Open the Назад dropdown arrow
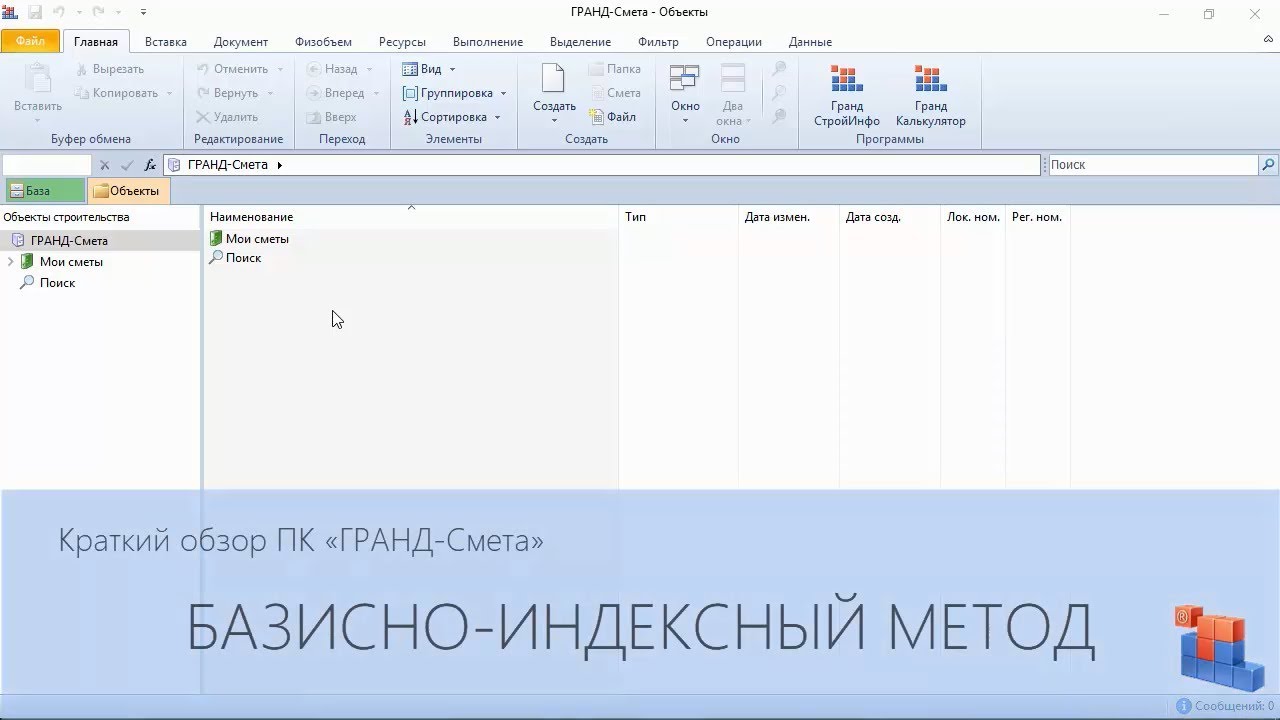The image size is (1280, 720). pyautogui.click(x=369, y=69)
